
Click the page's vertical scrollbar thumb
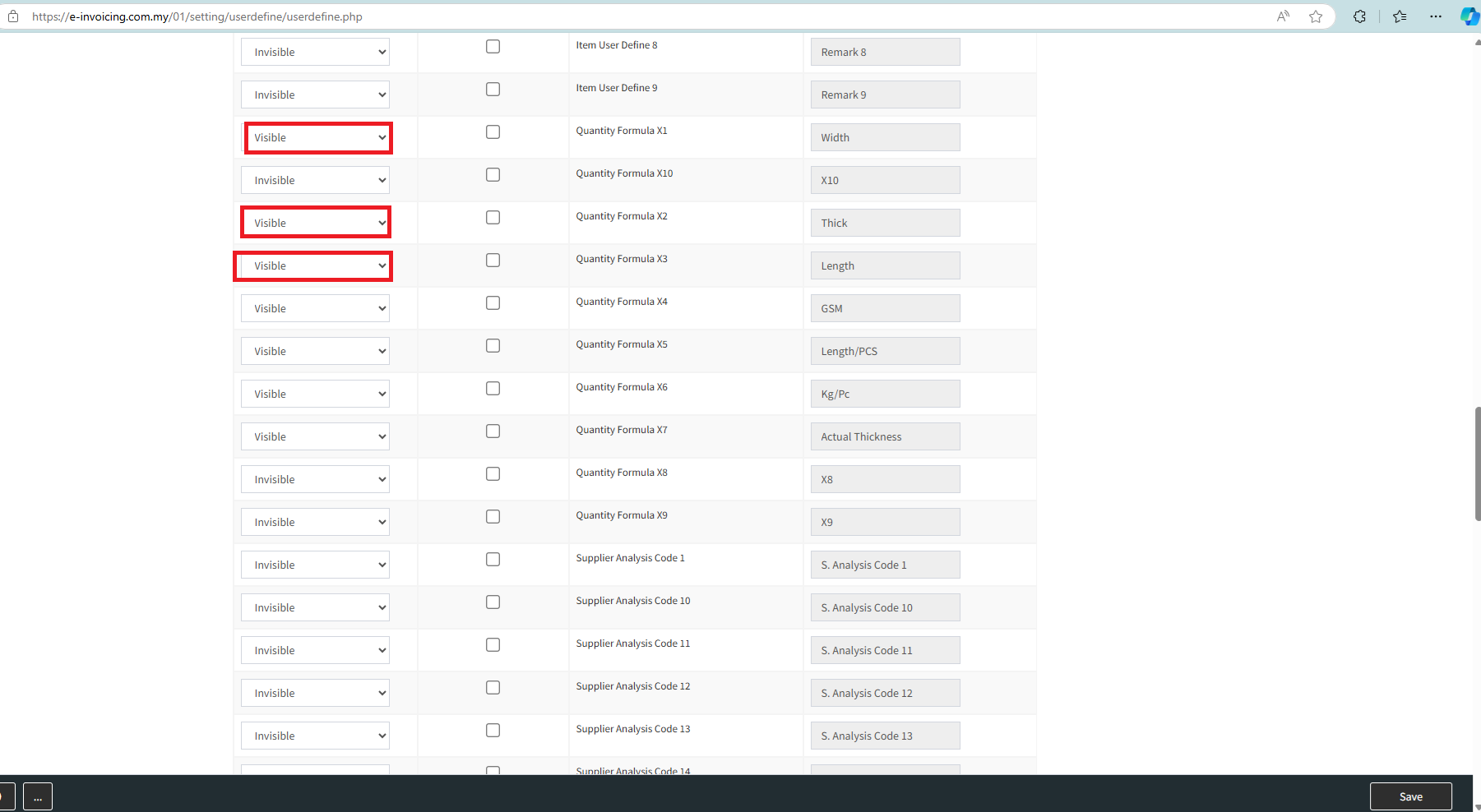point(1477,464)
